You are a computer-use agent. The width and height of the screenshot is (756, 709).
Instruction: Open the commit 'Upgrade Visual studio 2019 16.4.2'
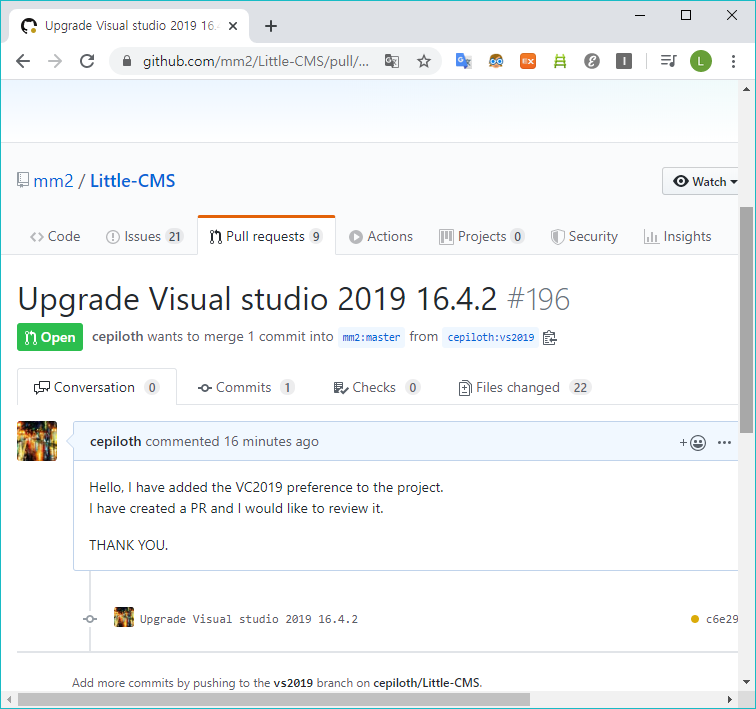point(249,619)
